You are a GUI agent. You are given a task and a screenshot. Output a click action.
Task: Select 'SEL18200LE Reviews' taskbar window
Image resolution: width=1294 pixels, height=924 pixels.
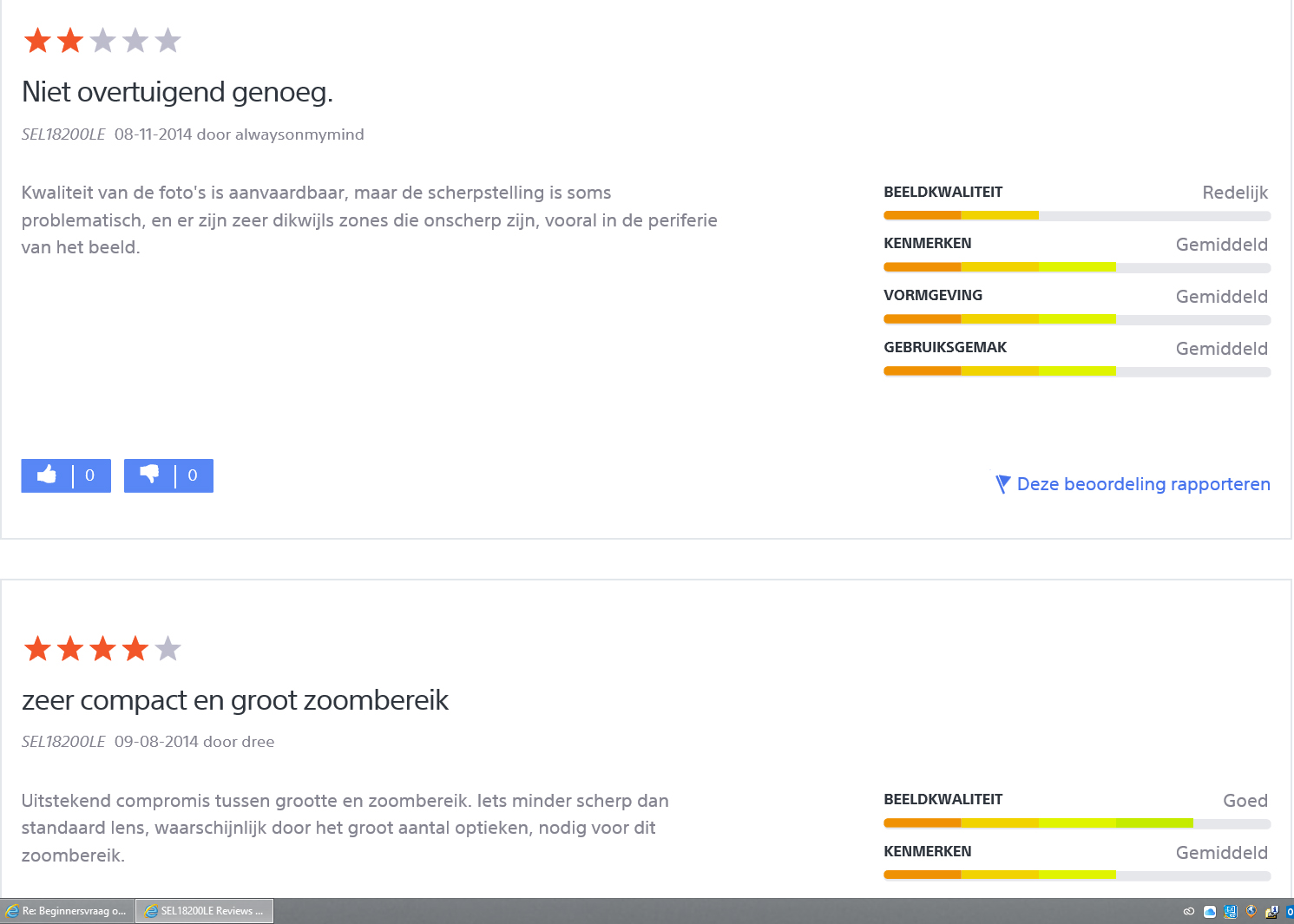(205, 911)
